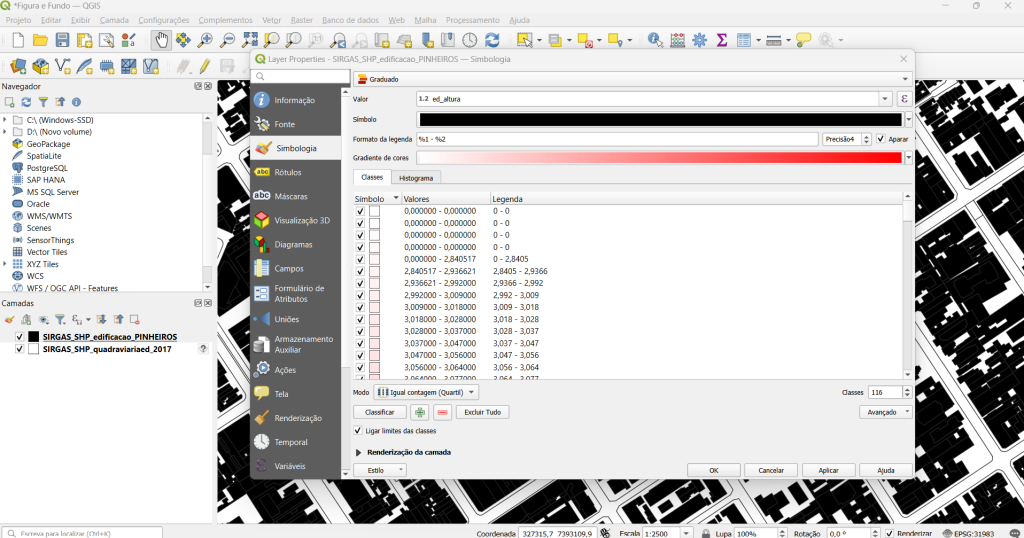The image size is (1024, 538).
Task: Toggle the Aparar checkbox
Action: click(x=881, y=139)
